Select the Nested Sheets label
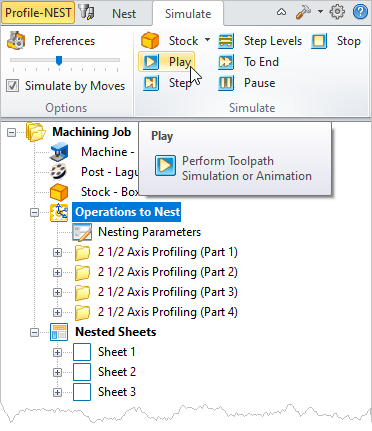Image resolution: width=372 pixels, height=431 pixels. click(116, 332)
